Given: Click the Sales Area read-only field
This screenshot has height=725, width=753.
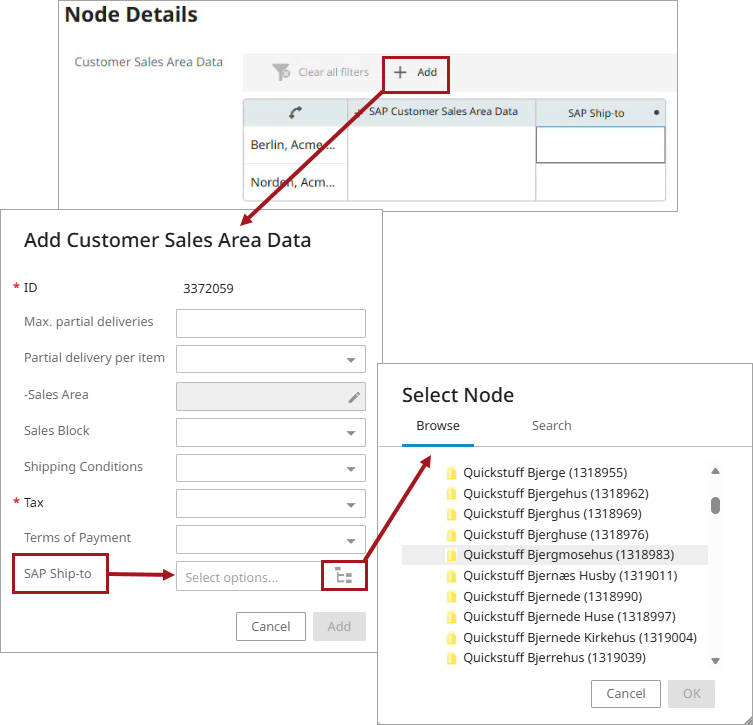Looking at the screenshot, I should pyautogui.click(x=271, y=396).
